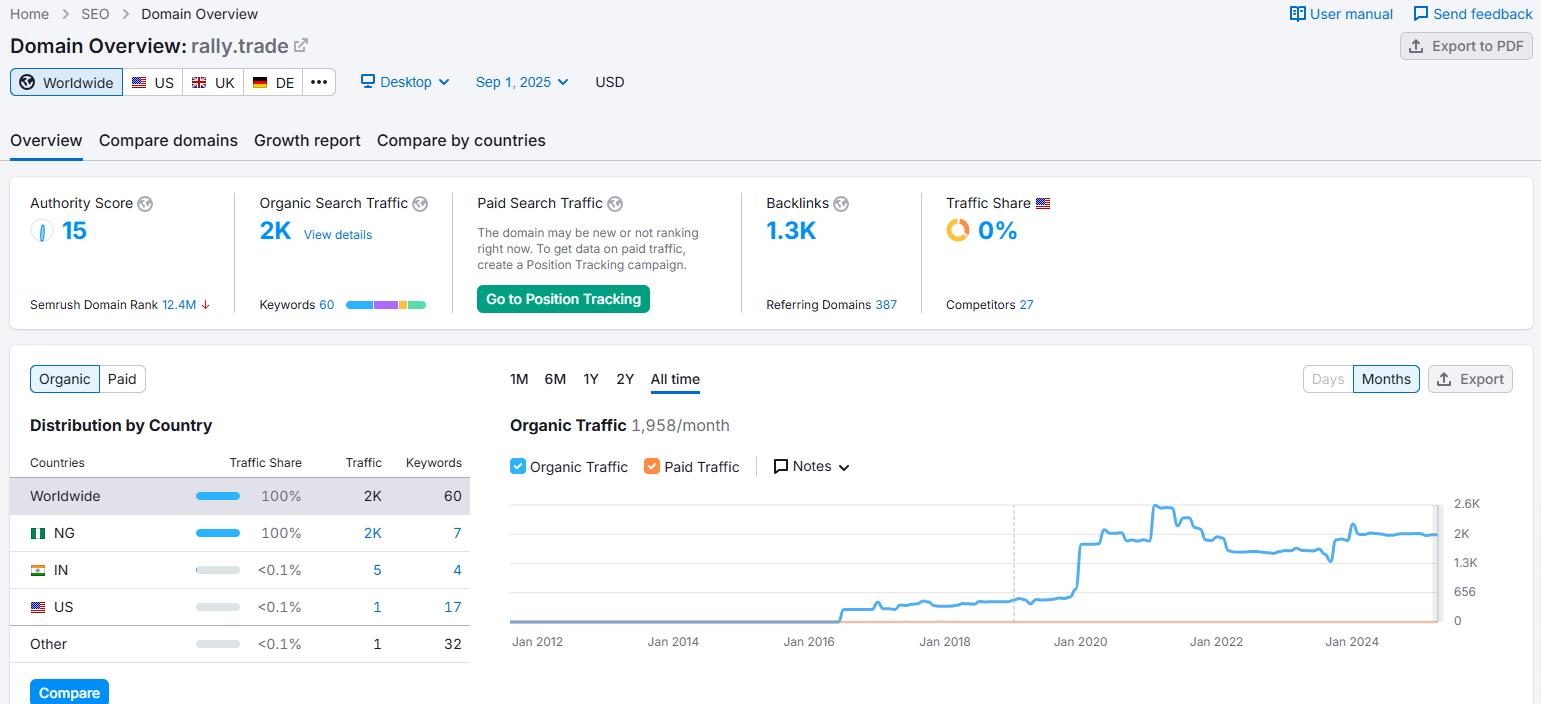Image resolution: width=1541 pixels, height=704 pixels.
Task: Click the Export to PDF button
Action: 1466,46
